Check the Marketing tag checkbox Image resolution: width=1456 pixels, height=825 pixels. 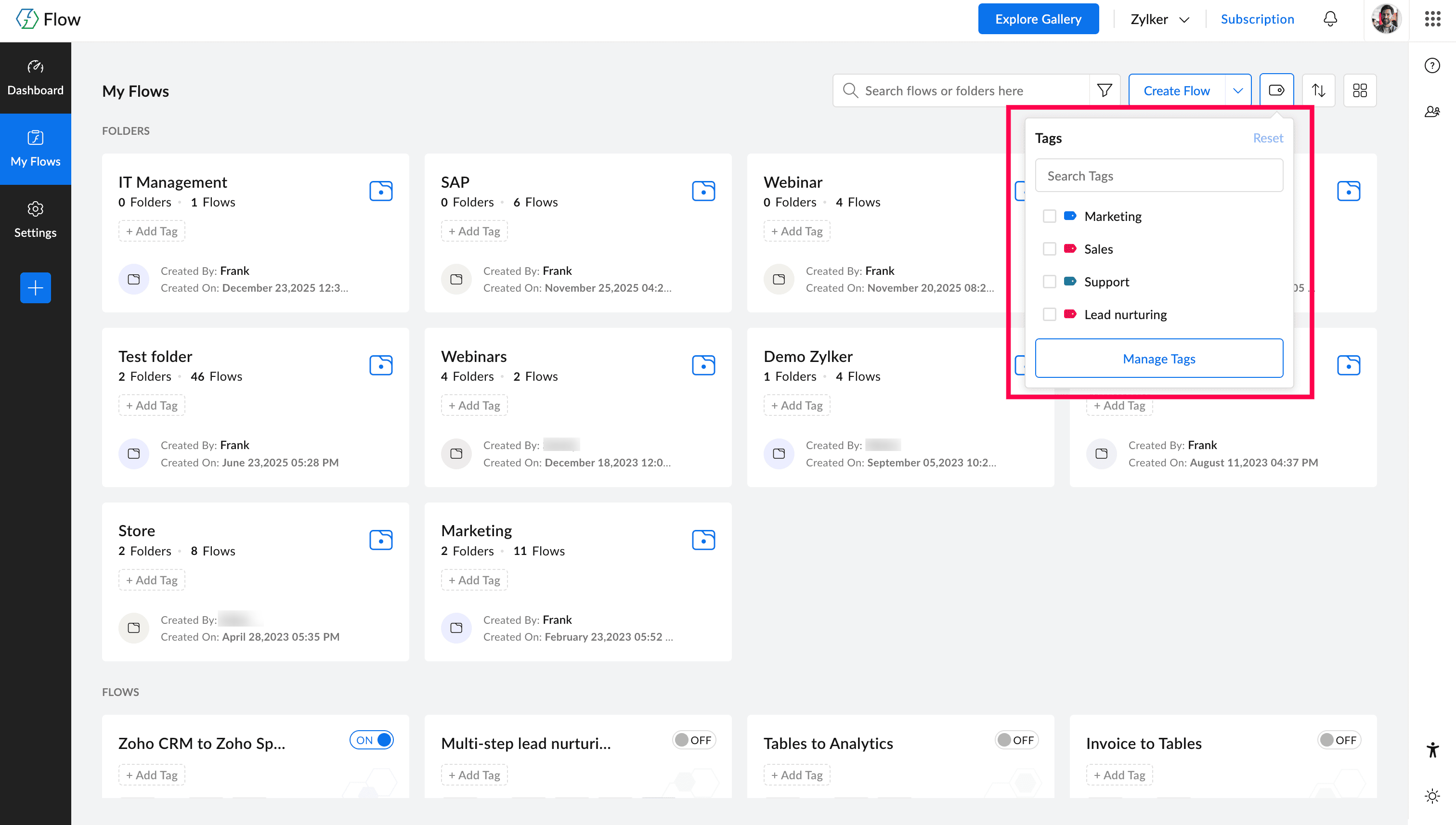click(x=1049, y=217)
